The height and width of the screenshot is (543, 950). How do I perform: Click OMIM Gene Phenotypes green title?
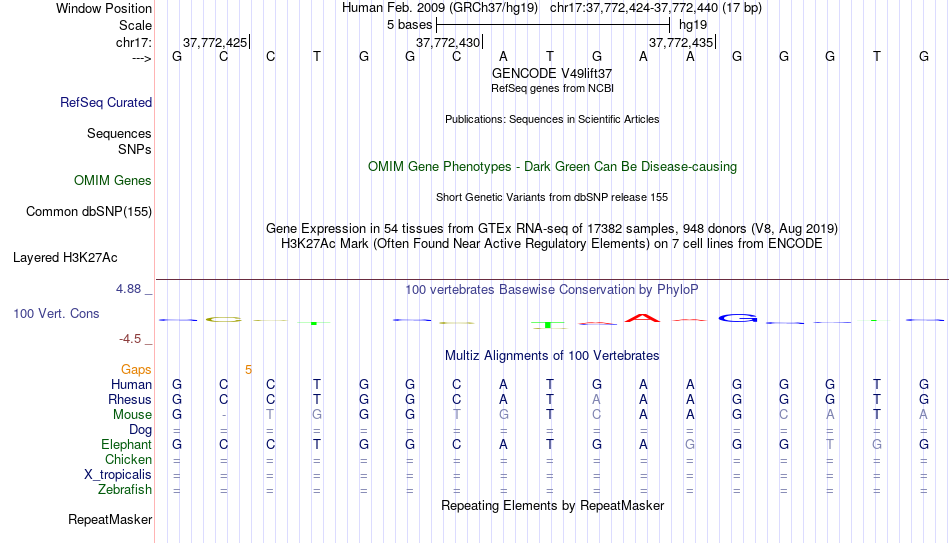pyautogui.click(x=552, y=167)
